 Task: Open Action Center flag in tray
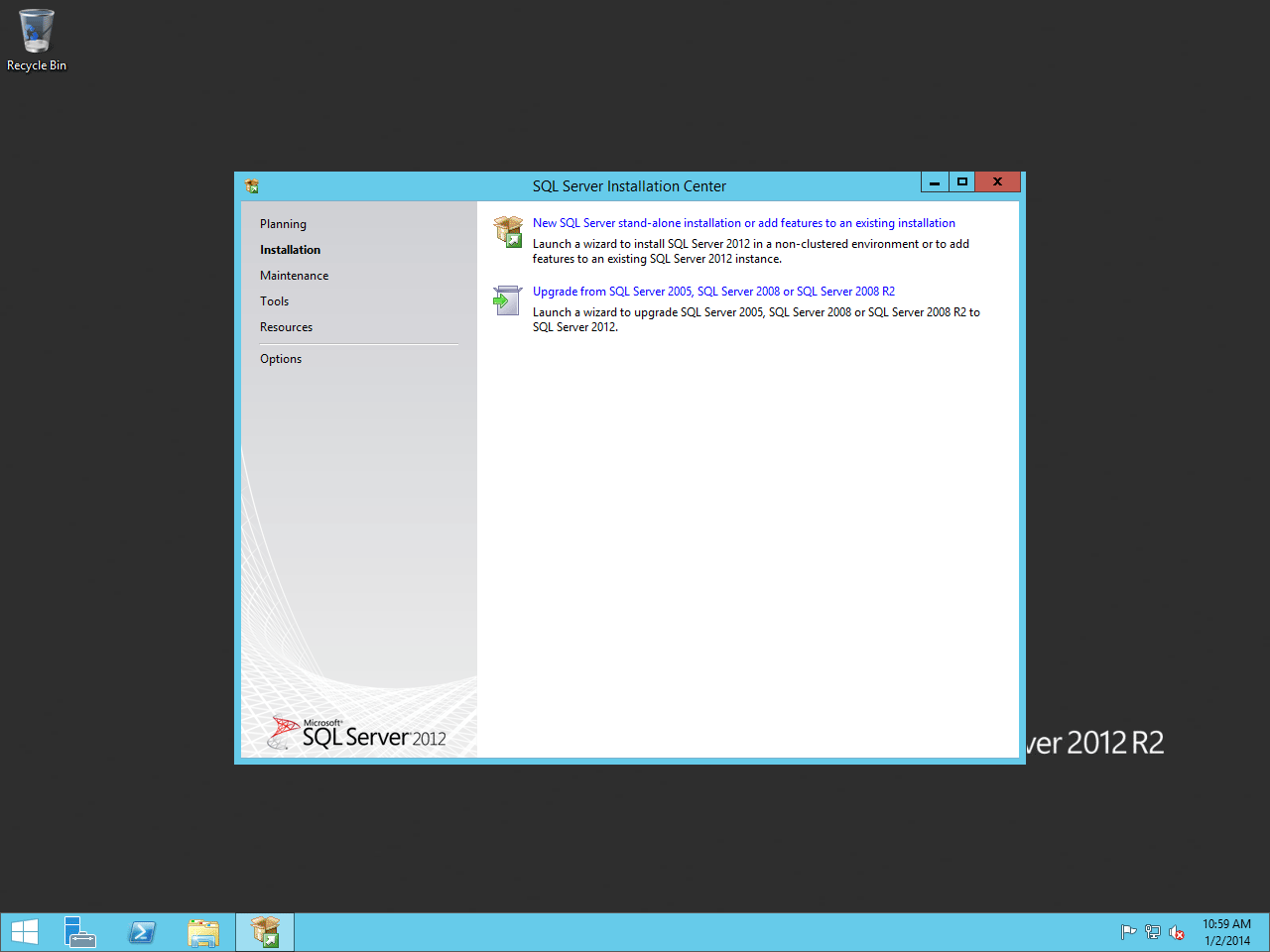(1128, 932)
